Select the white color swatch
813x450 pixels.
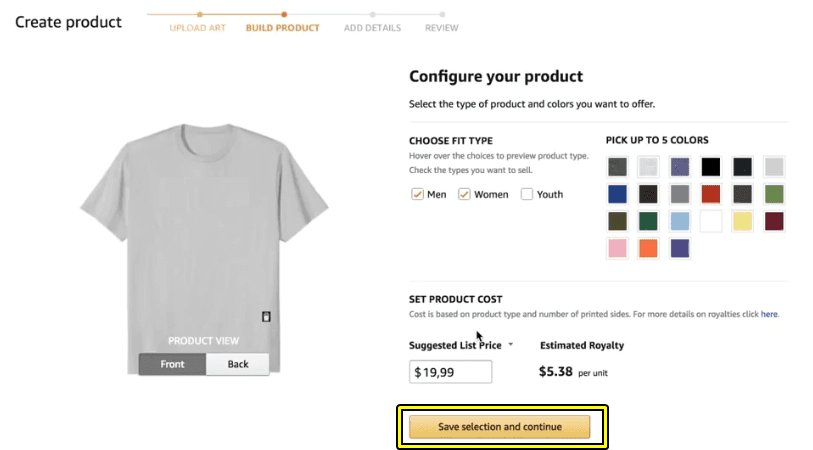tap(711, 221)
